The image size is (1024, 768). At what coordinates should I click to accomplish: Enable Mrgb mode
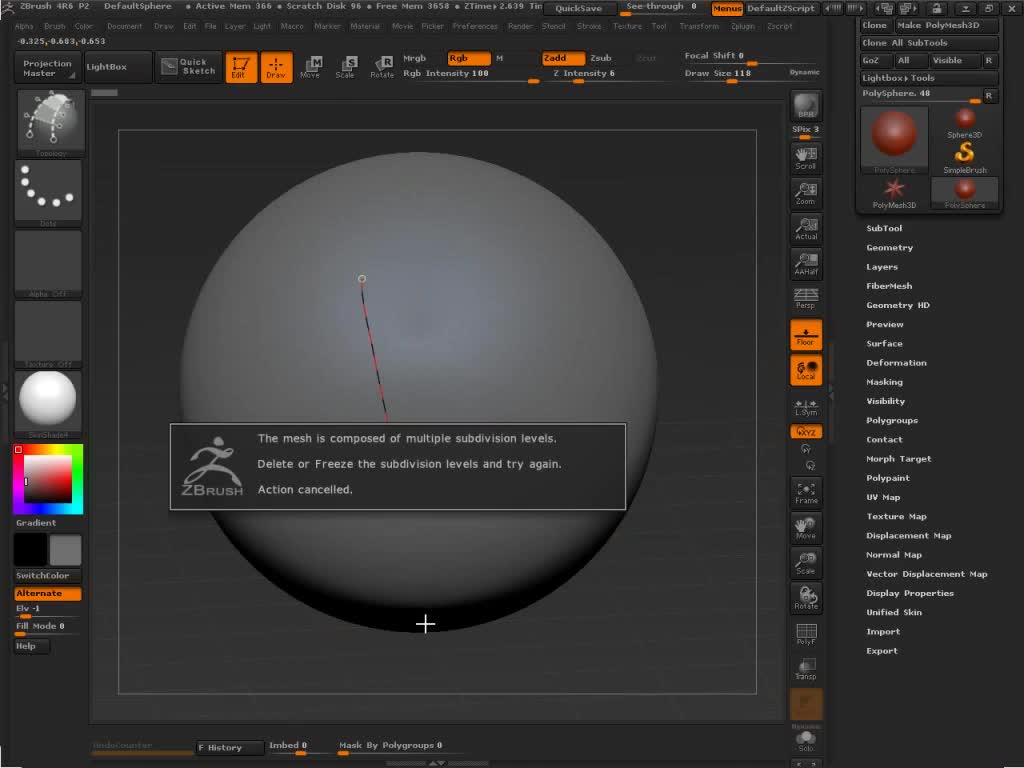click(415, 58)
